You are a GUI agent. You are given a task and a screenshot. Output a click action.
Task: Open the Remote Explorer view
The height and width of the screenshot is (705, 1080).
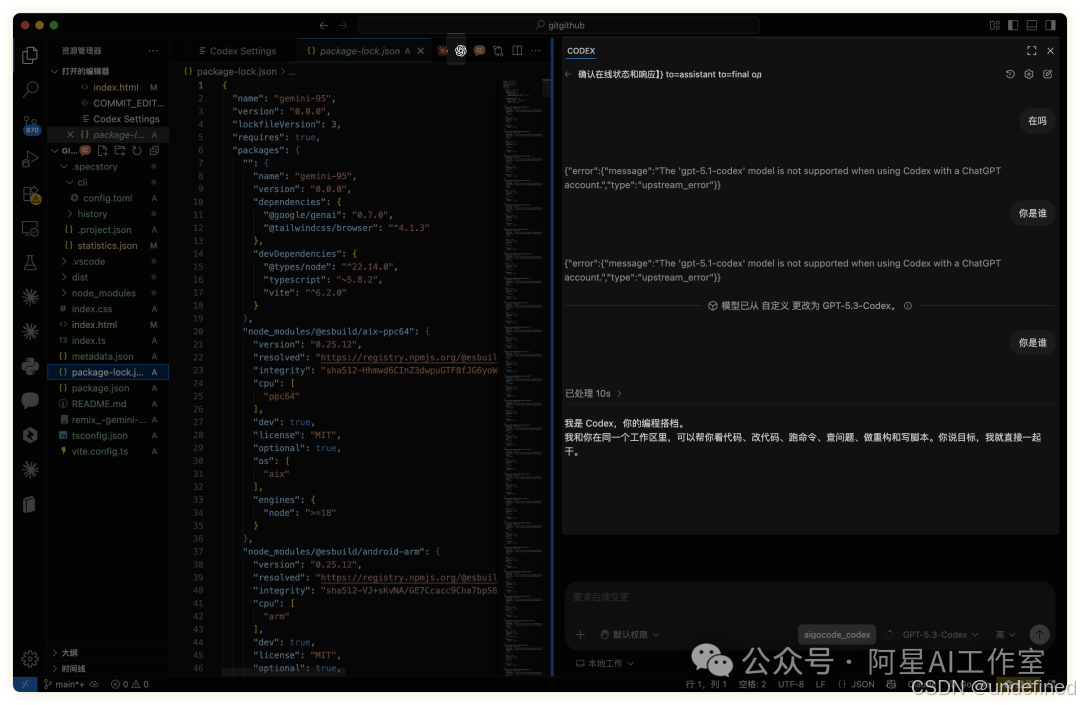point(30,229)
